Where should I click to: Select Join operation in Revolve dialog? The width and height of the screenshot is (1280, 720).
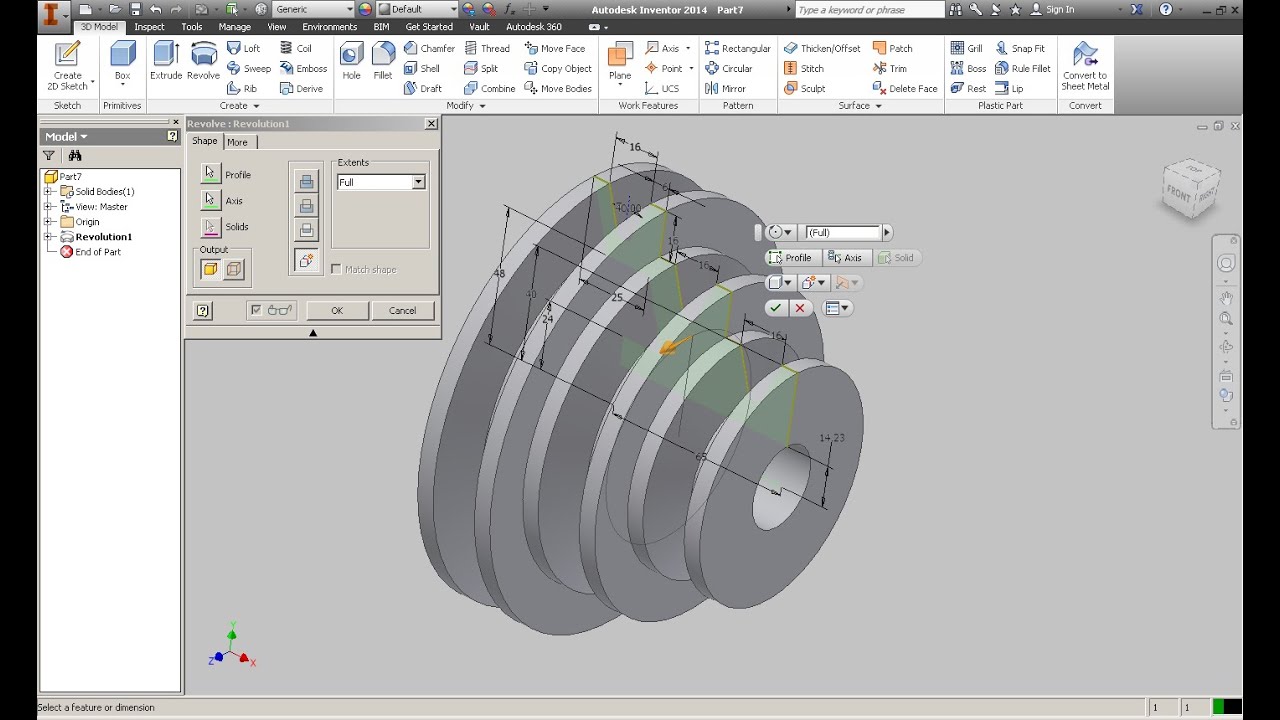[x=306, y=181]
